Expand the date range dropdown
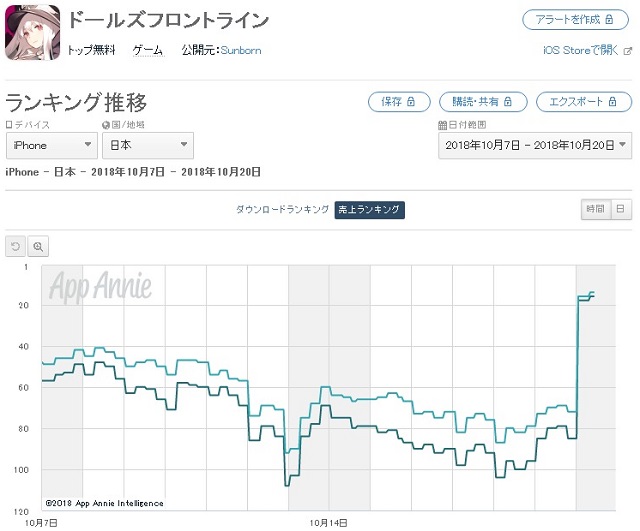The height and width of the screenshot is (531, 640). (535, 145)
